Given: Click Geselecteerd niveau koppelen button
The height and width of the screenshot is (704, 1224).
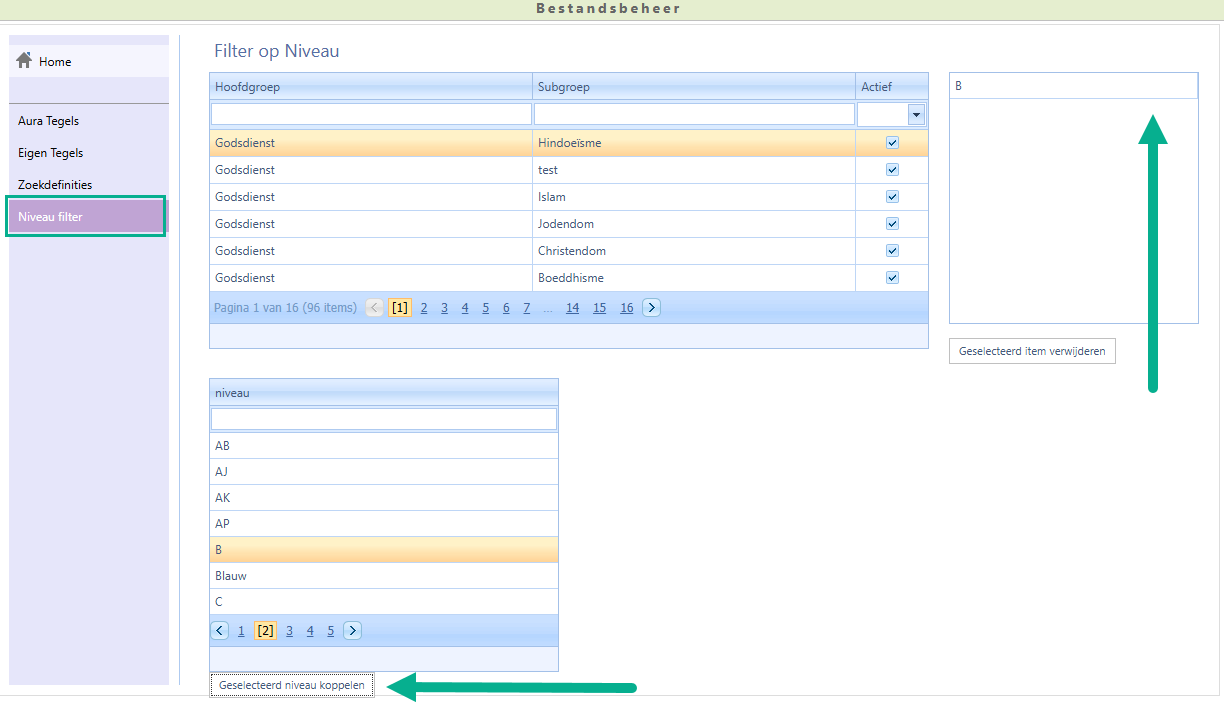Looking at the screenshot, I should click(292, 685).
